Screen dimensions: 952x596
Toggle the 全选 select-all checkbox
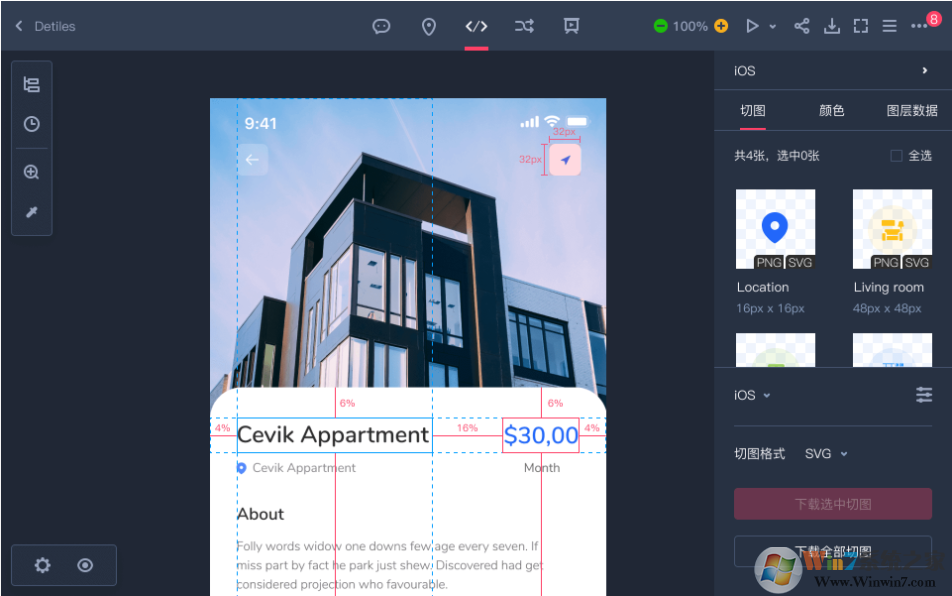point(896,156)
